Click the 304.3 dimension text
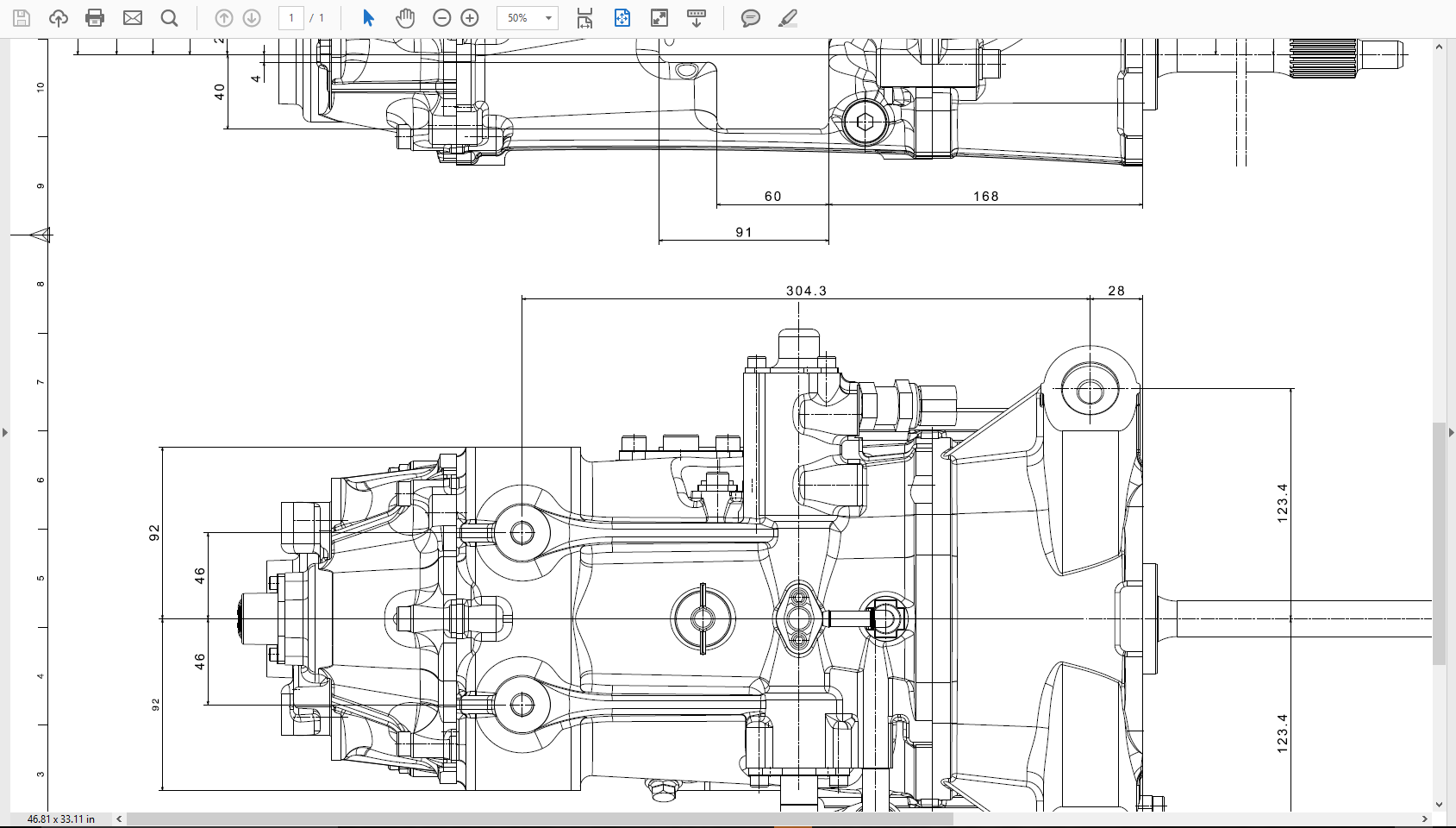This screenshot has height=828, width=1456. [x=806, y=291]
